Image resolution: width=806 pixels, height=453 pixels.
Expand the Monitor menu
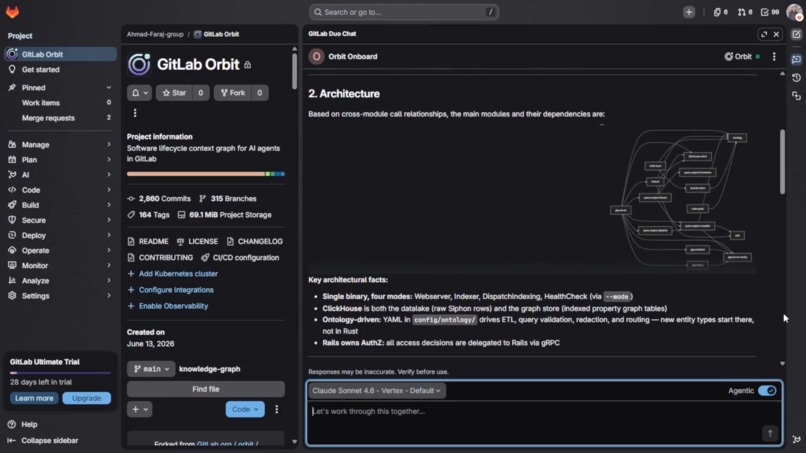tap(61, 266)
